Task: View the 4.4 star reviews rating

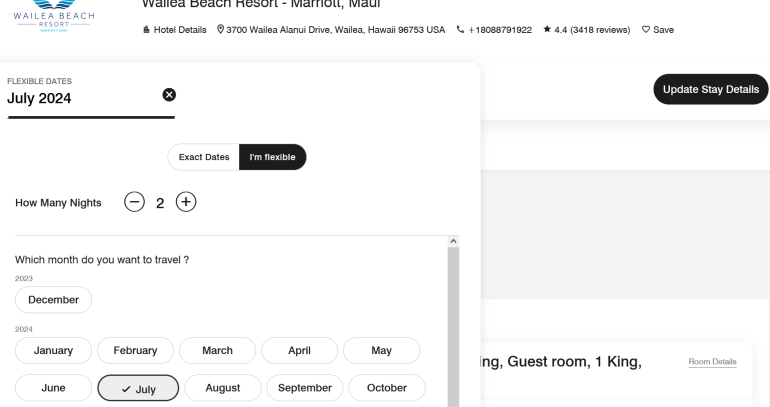Action: [585, 30]
